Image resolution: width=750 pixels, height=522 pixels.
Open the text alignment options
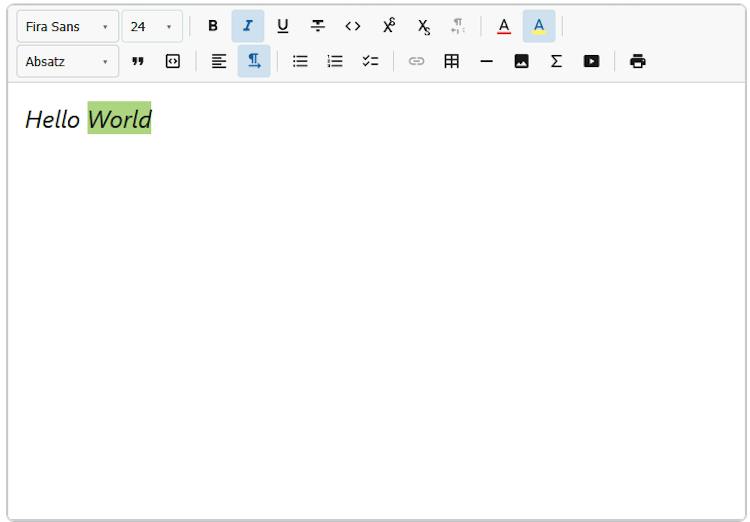(x=219, y=61)
